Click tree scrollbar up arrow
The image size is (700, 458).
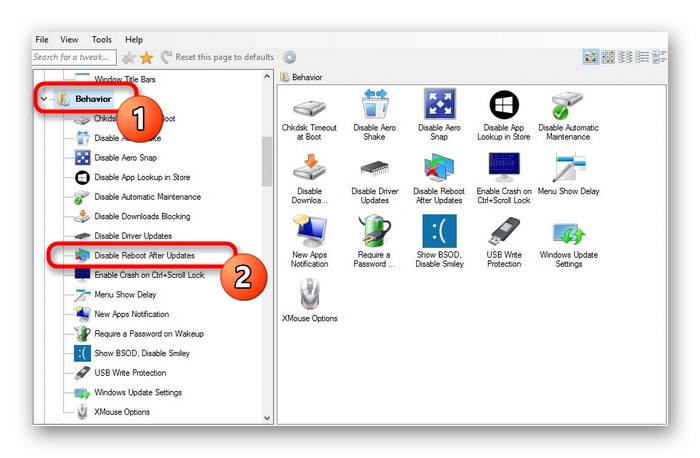tap(267, 76)
